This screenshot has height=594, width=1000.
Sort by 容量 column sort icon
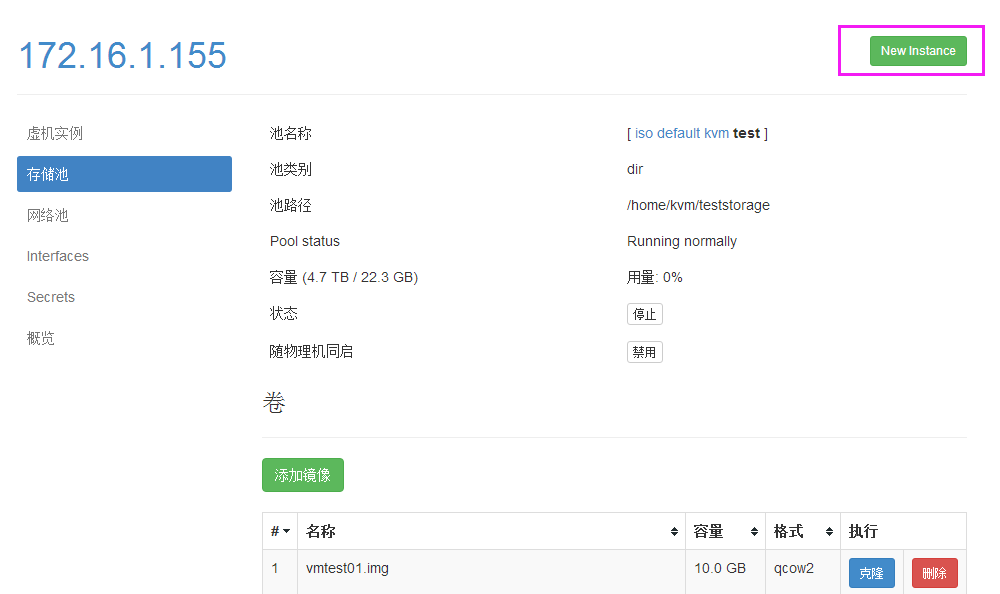pos(754,531)
